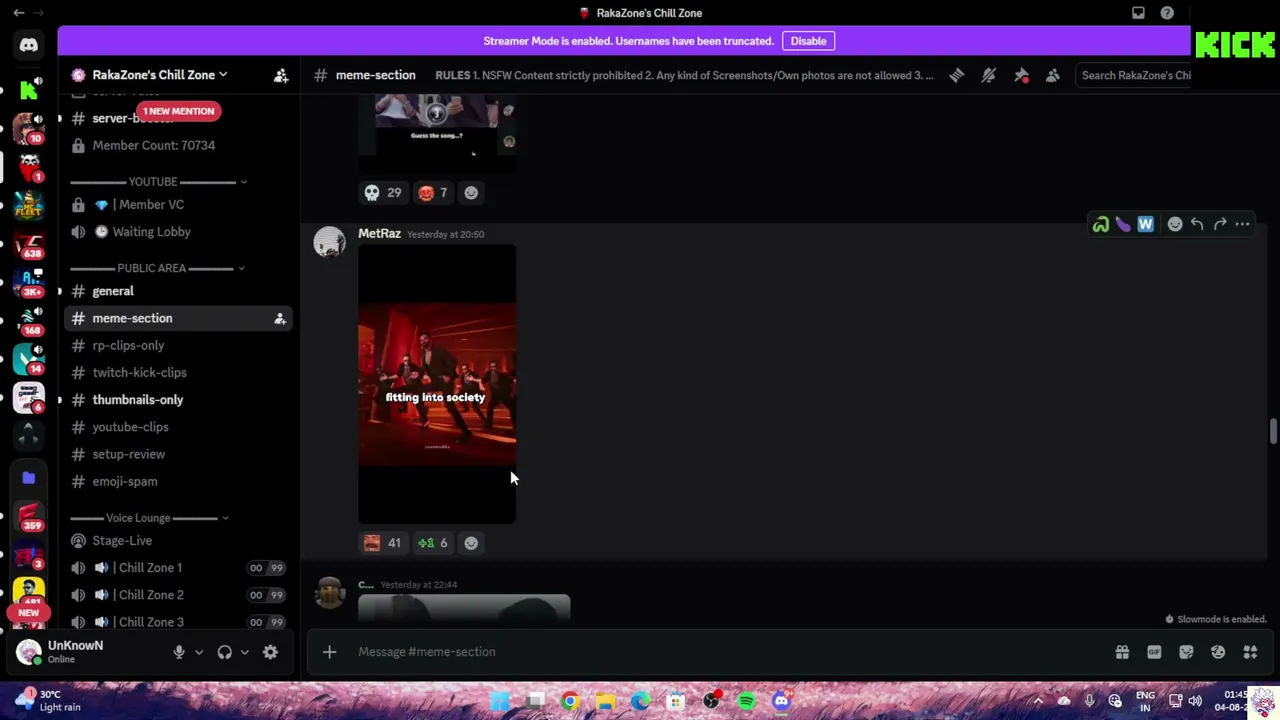Send a gift via gift icon
The width and height of the screenshot is (1280, 720).
click(1122, 652)
